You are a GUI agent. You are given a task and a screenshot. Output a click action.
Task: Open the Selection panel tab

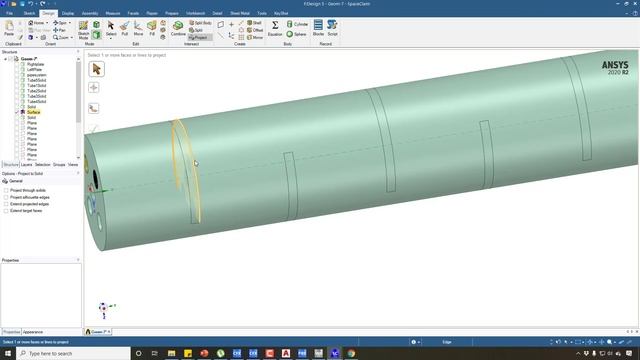(x=42, y=165)
